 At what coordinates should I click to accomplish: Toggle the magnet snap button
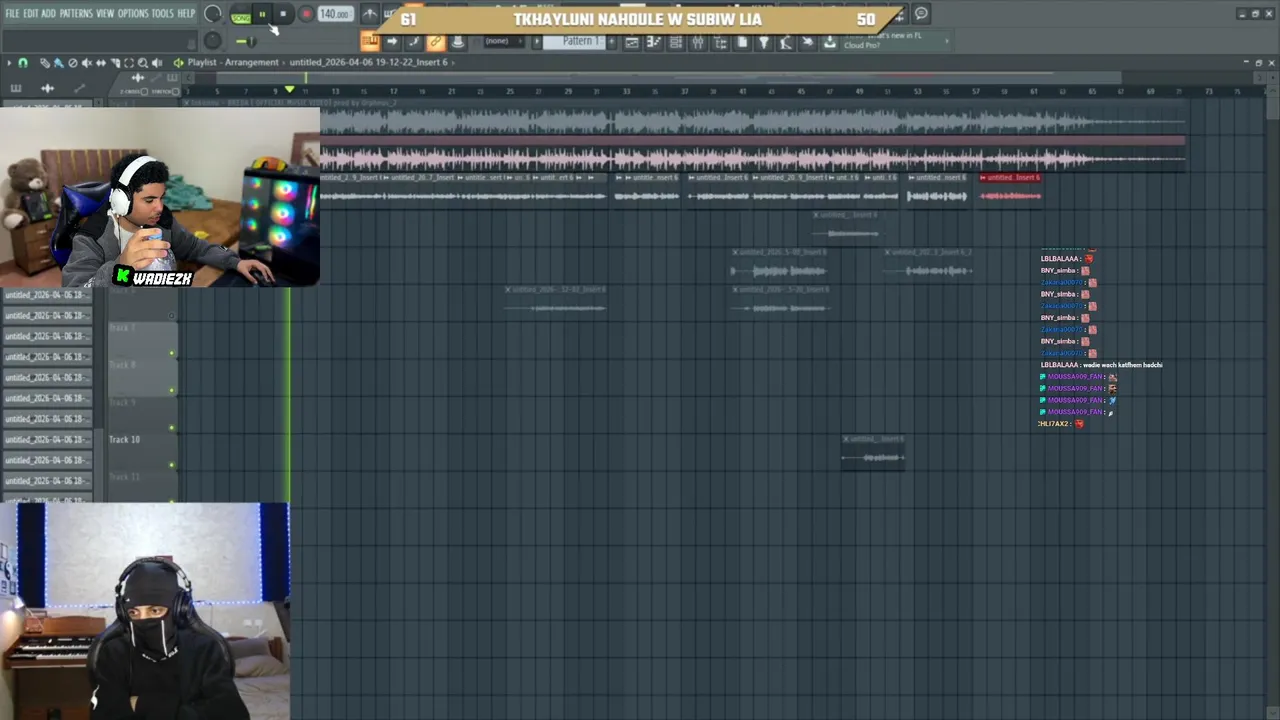tap(23, 62)
